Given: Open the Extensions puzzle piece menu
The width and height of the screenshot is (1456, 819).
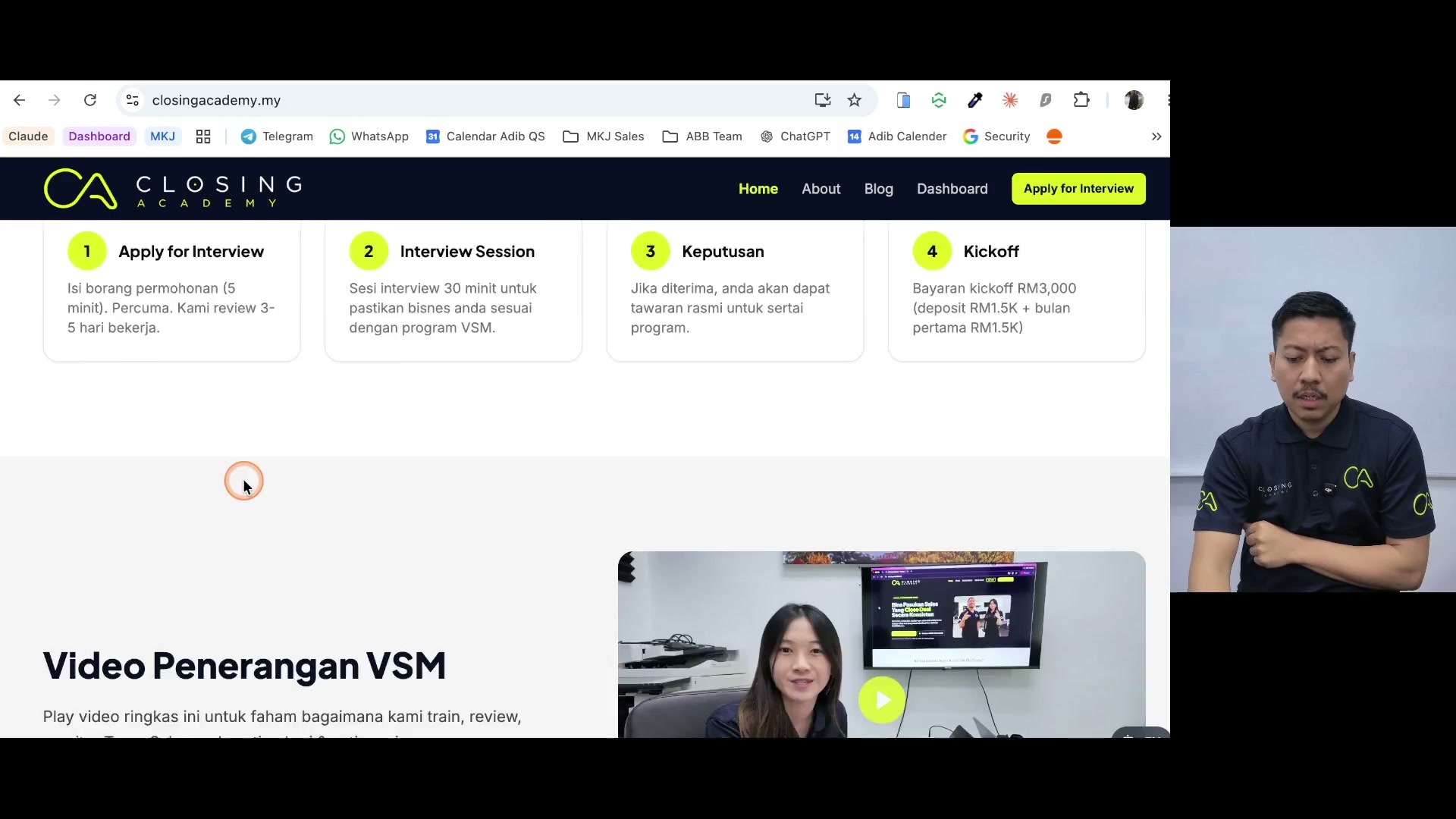Looking at the screenshot, I should pos(1081,100).
